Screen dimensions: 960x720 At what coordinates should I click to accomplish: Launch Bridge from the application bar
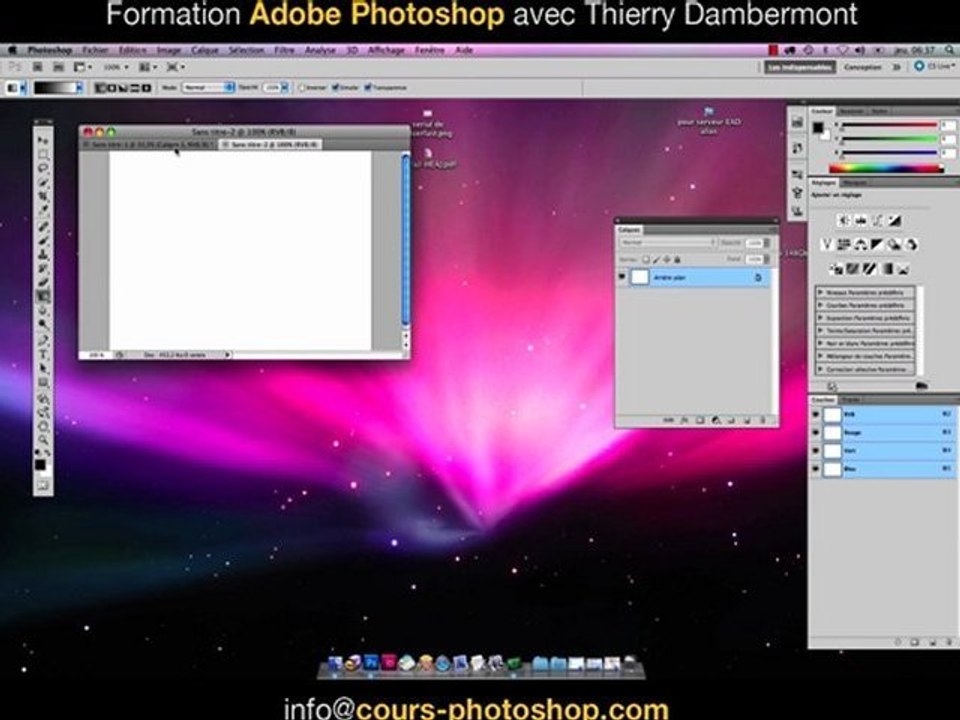(x=38, y=67)
